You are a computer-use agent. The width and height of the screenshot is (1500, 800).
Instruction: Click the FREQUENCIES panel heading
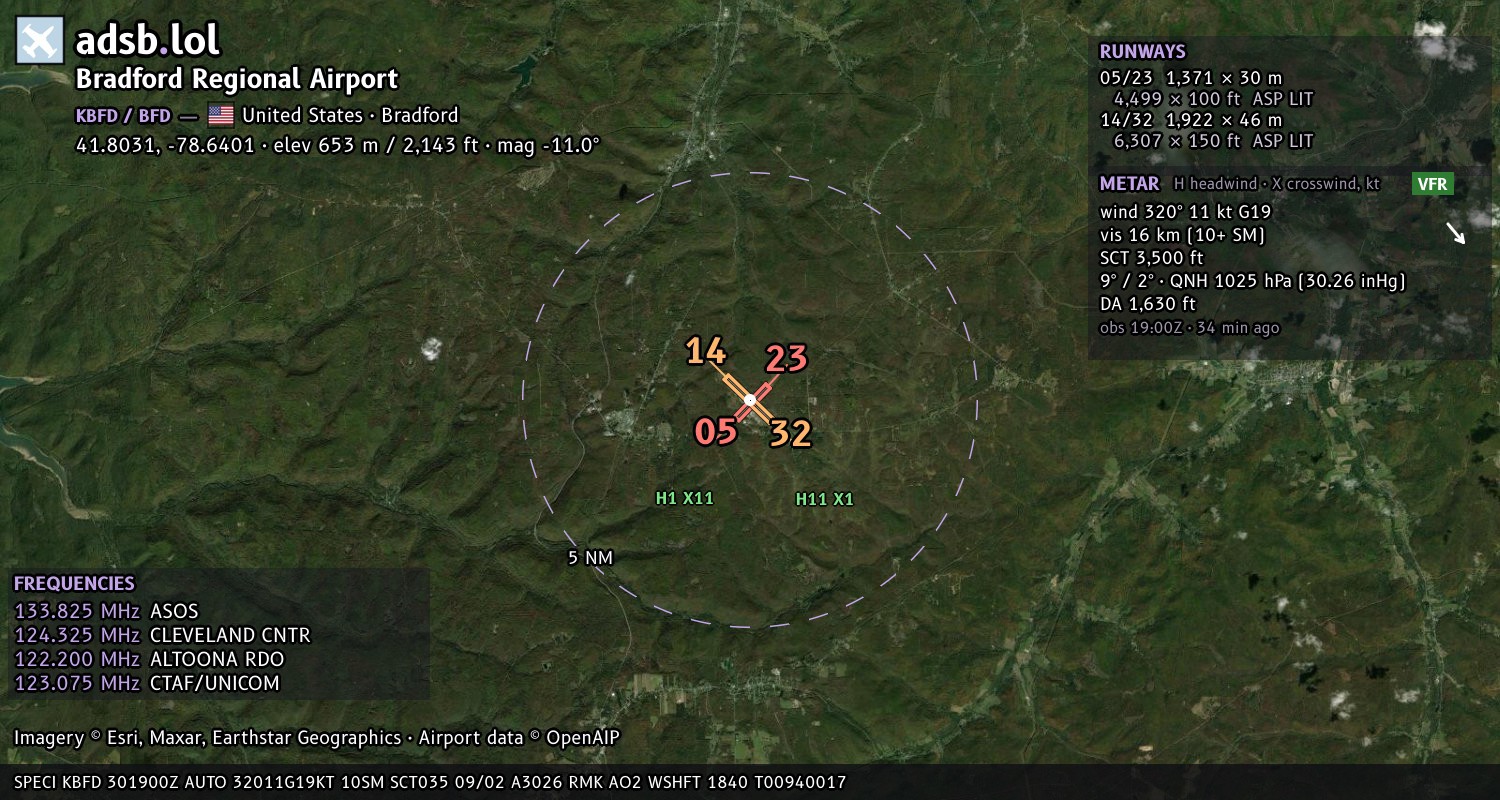point(74,584)
